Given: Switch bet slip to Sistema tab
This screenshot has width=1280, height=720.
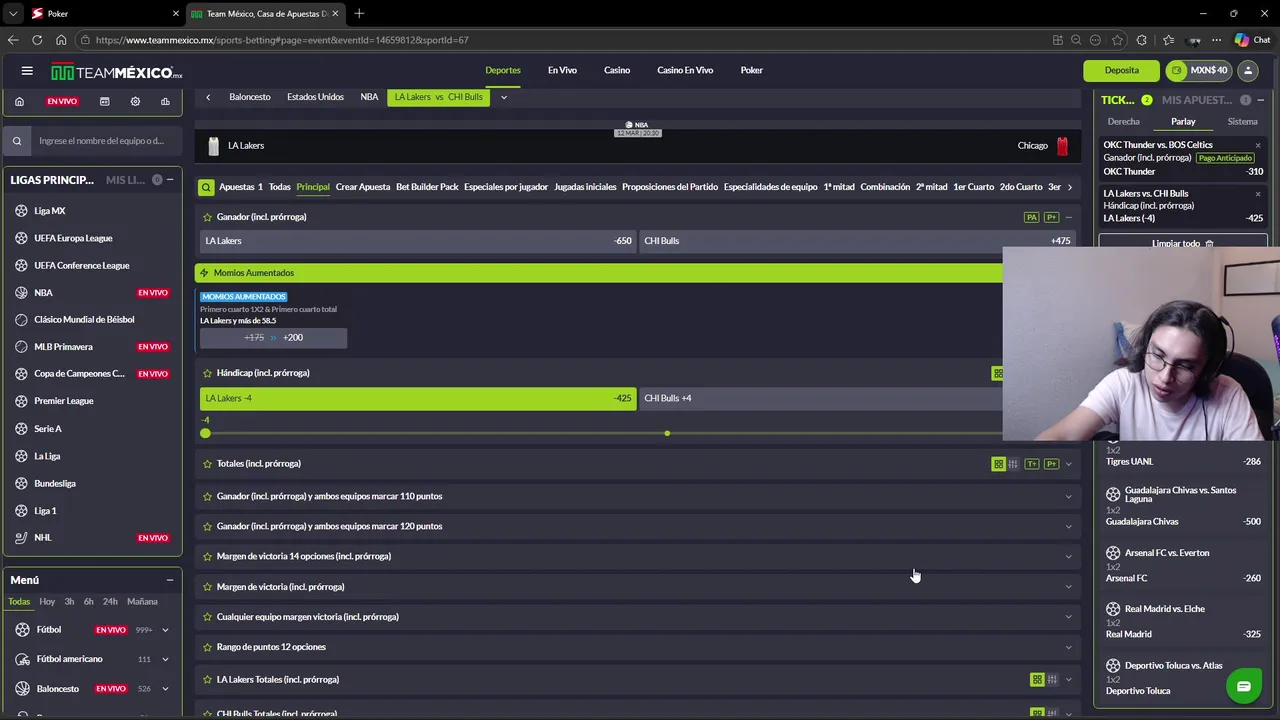Looking at the screenshot, I should point(1242,122).
